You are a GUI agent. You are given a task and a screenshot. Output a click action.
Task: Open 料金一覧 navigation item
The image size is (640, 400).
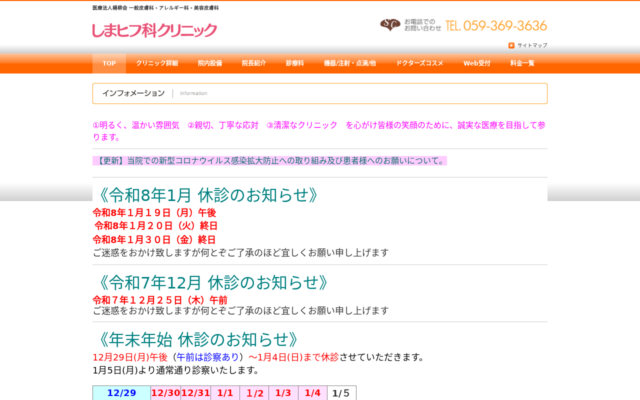522,63
